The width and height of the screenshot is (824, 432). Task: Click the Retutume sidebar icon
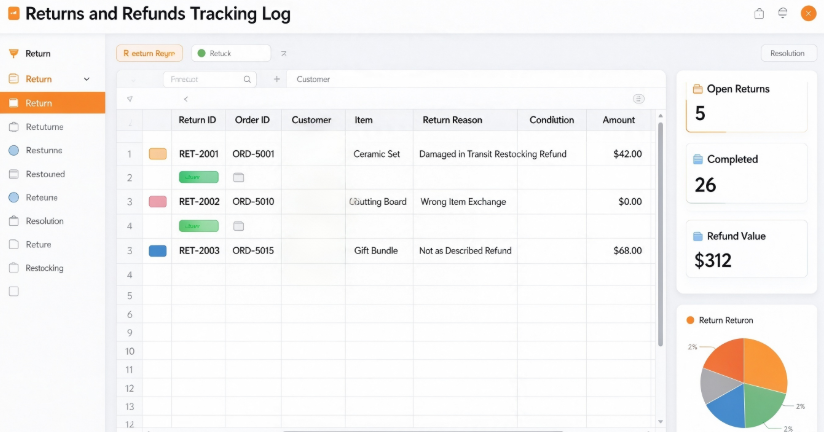pos(14,127)
